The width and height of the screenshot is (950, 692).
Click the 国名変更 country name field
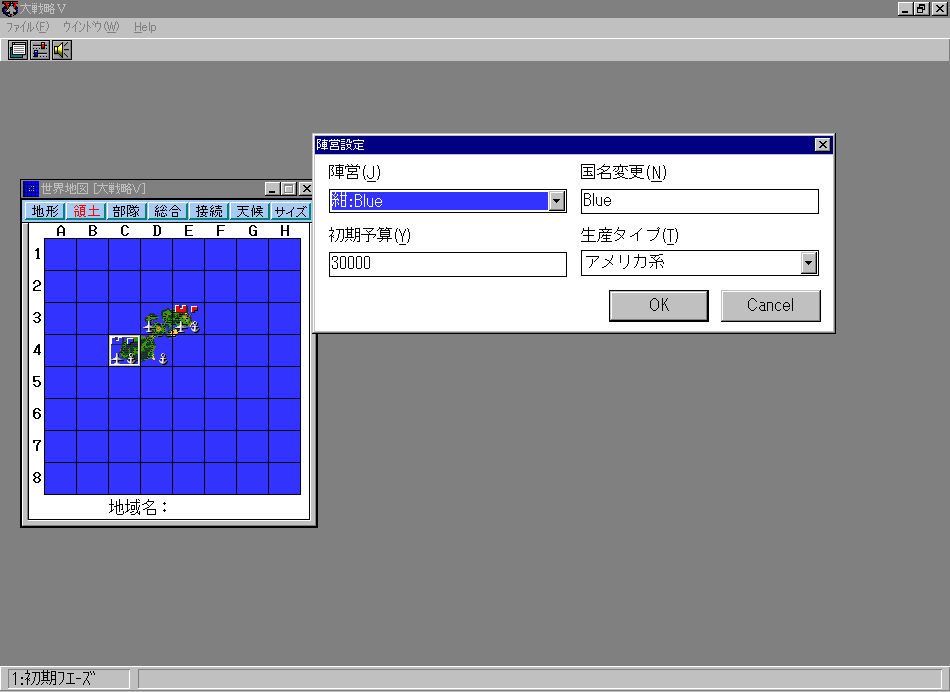pyautogui.click(x=699, y=201)
